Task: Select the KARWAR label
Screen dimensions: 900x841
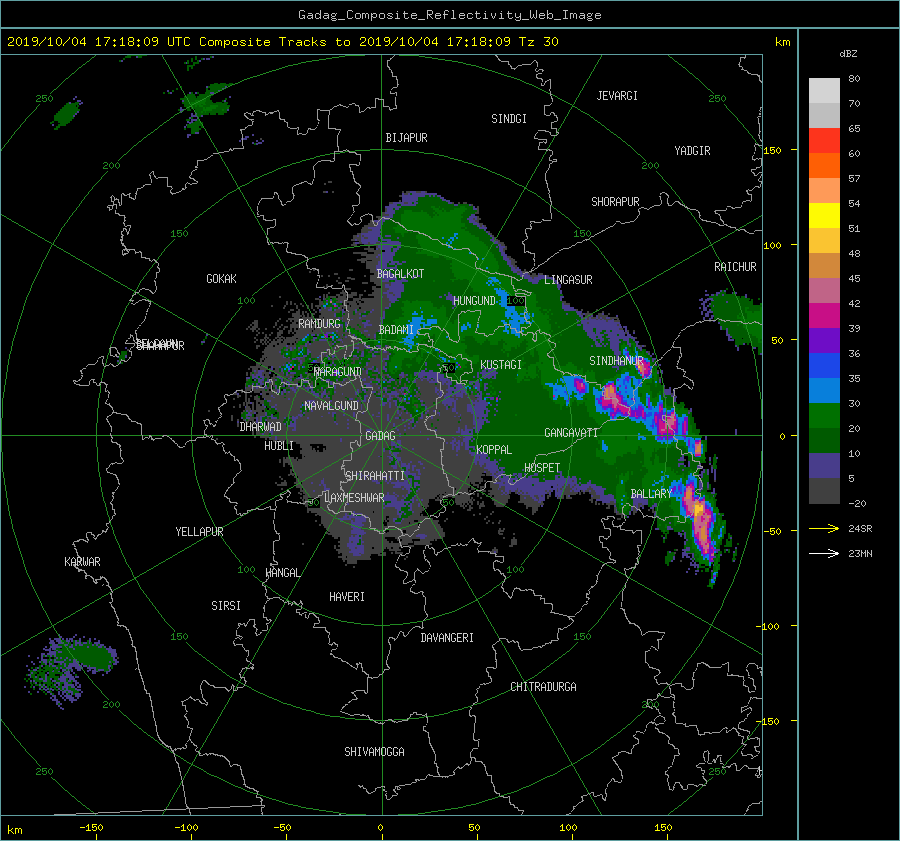Action: pyautogui.click(x=82, y=562)
